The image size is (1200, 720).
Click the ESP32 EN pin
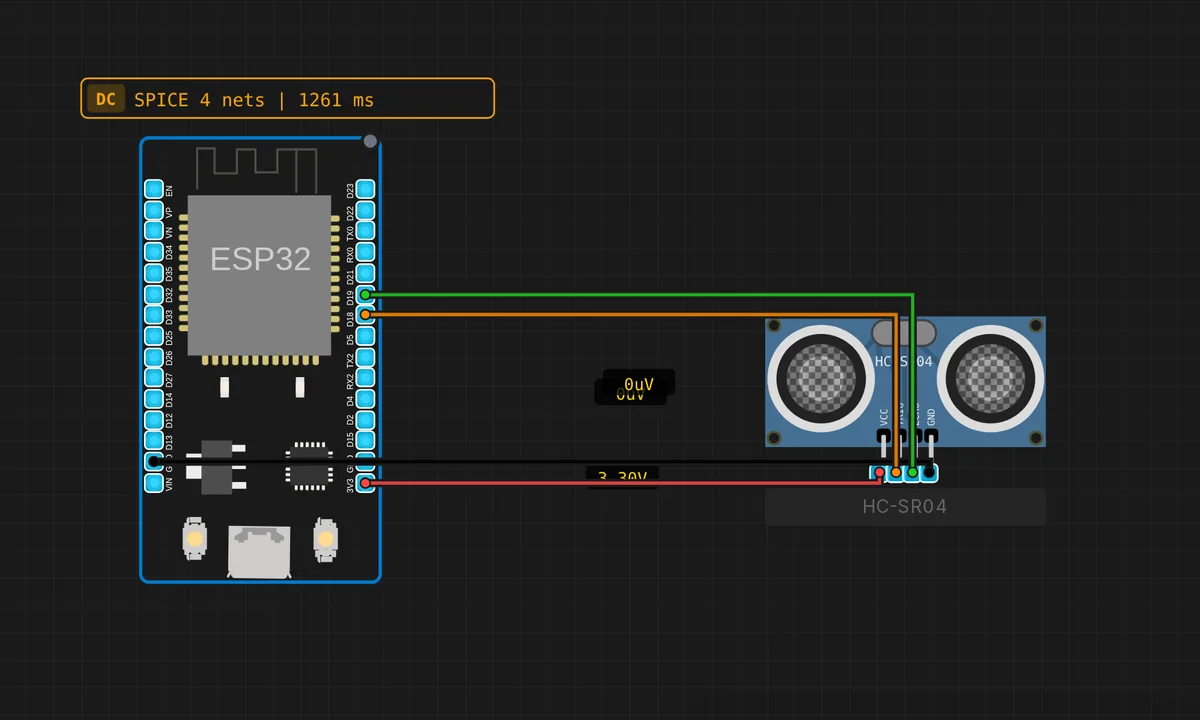[x=153, y=190]
